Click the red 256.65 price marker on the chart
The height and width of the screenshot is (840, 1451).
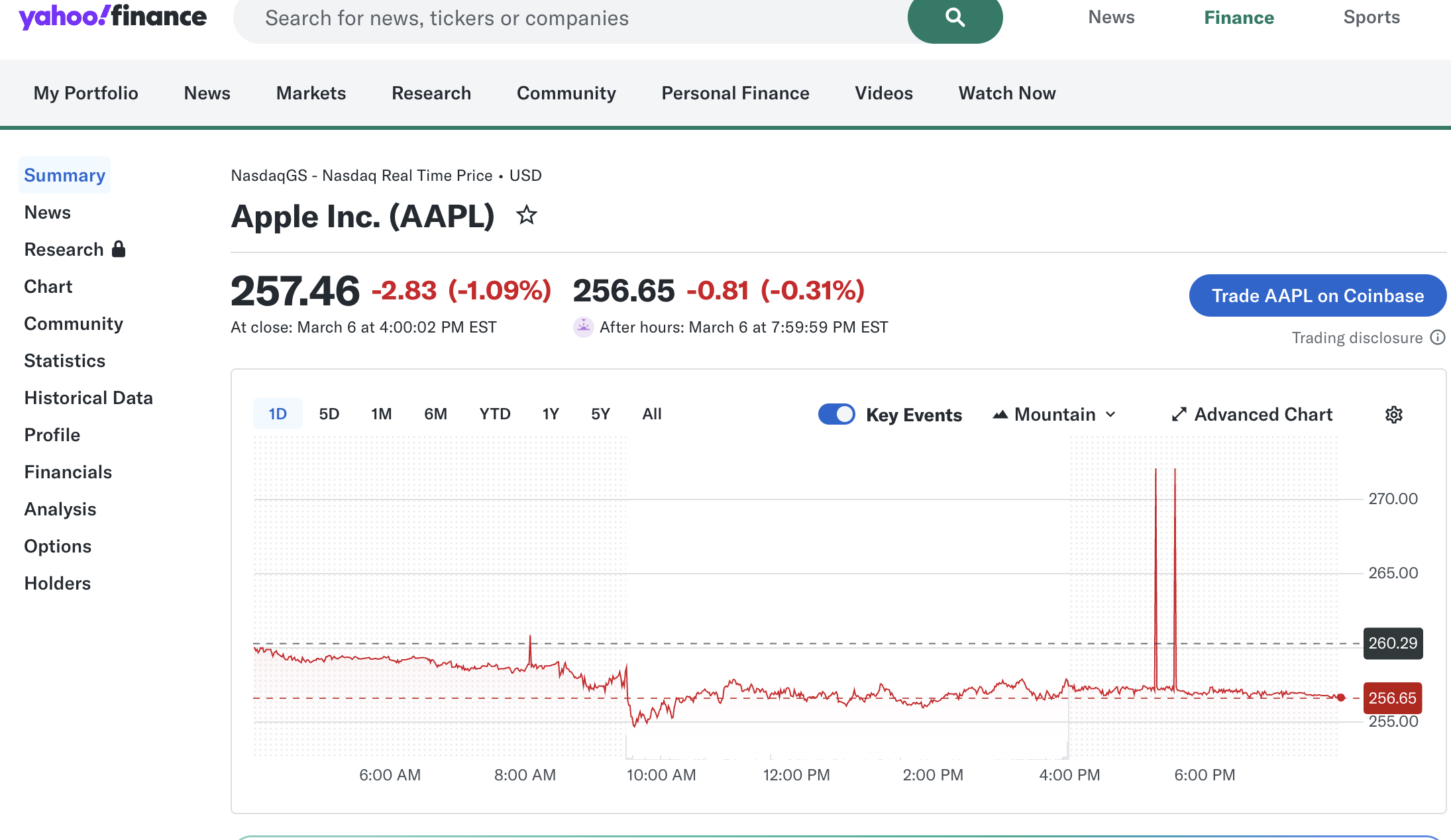pos(1392,698)
